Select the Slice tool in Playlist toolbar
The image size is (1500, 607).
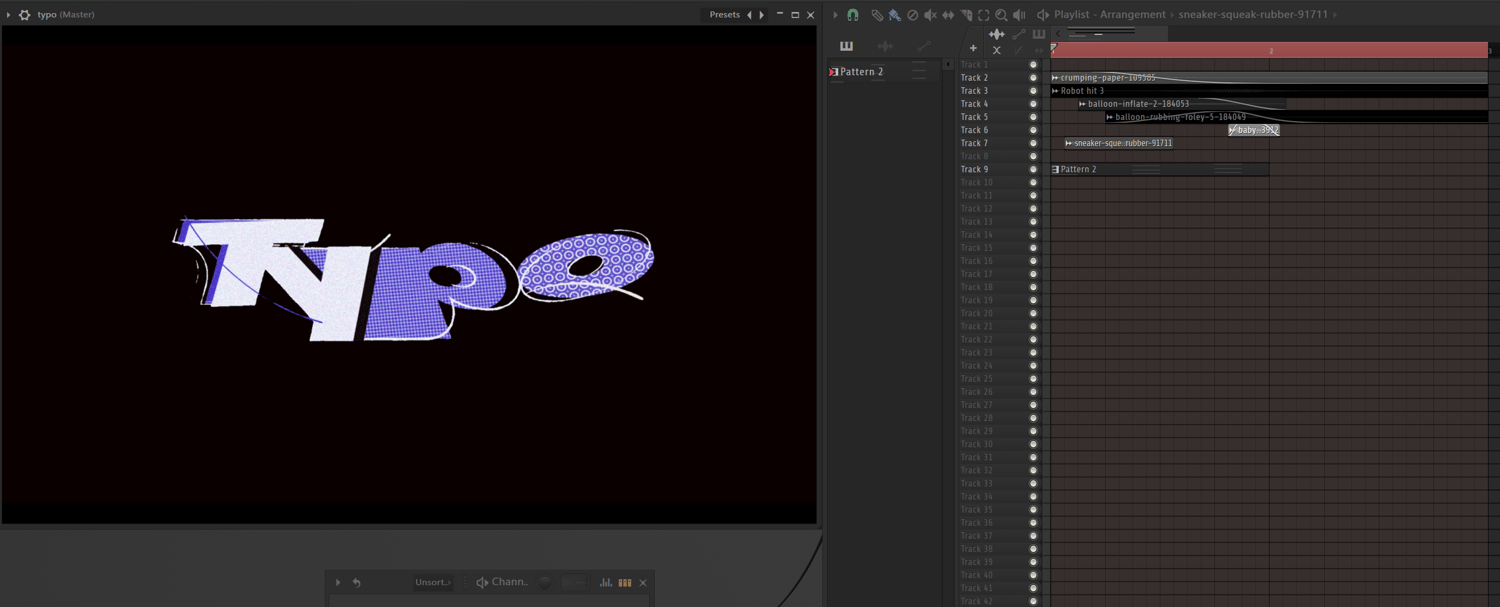point(966,15)
